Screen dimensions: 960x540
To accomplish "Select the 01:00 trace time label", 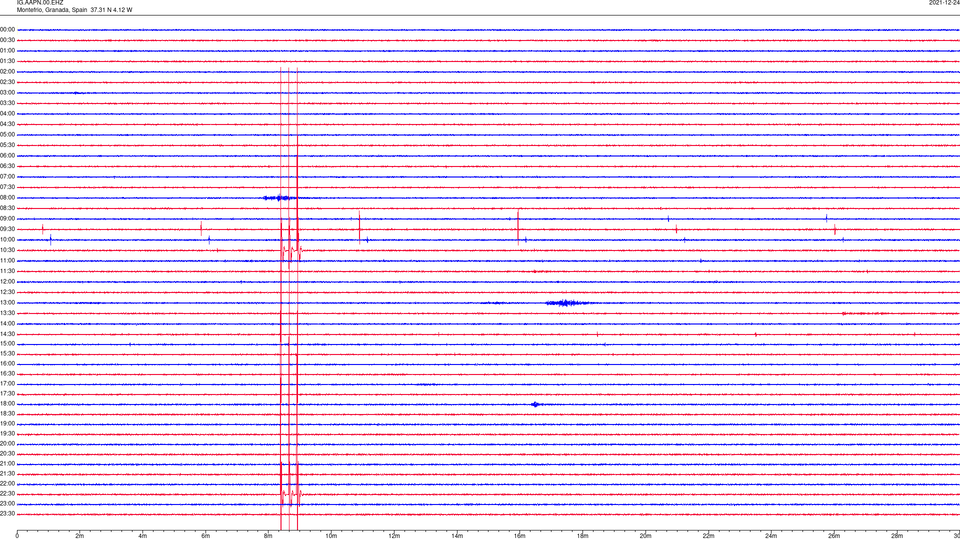I will point(8,51).
